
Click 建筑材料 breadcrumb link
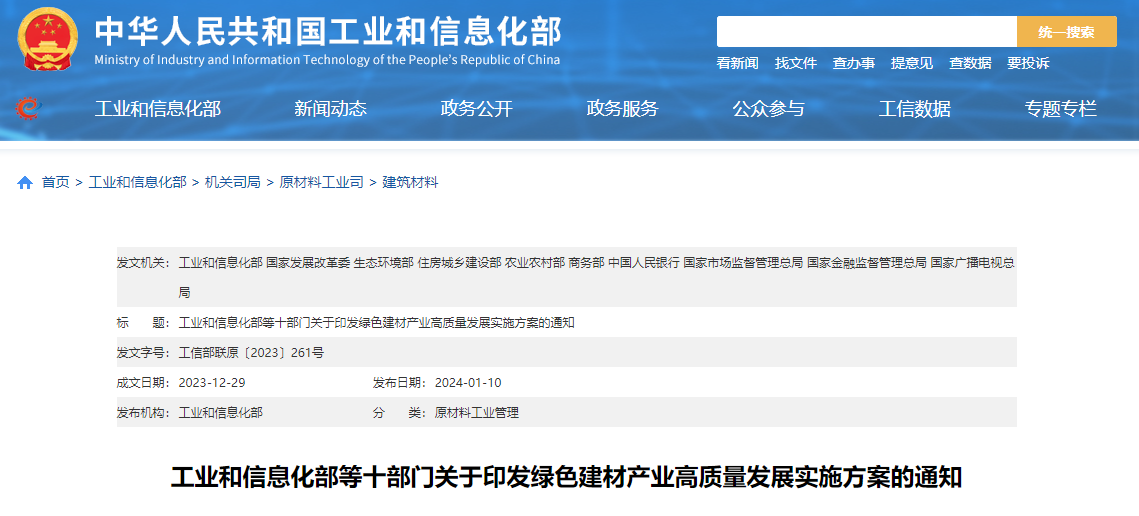[x=410, y=182]
